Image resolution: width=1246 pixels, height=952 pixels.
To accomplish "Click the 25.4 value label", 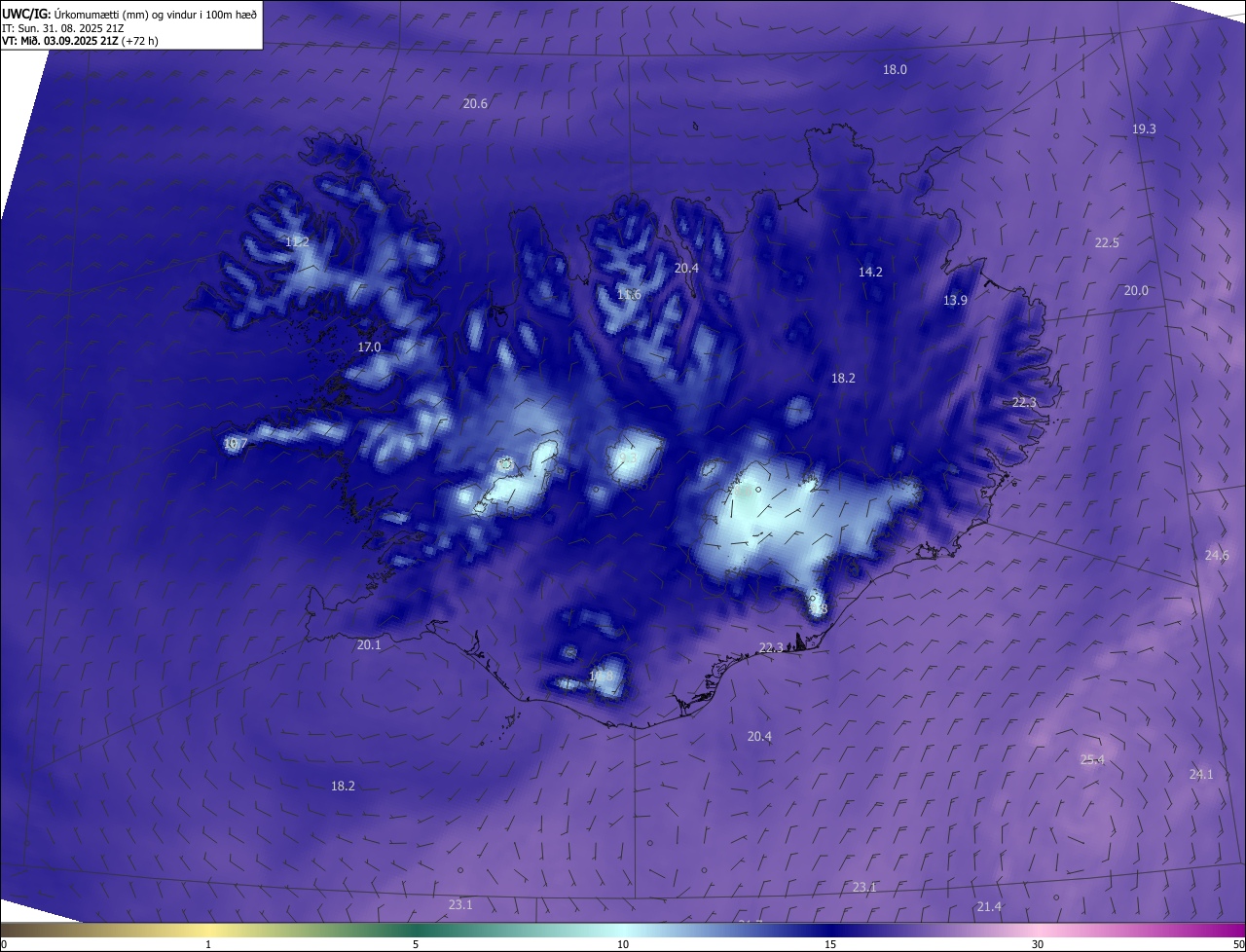I will 1092,760.
